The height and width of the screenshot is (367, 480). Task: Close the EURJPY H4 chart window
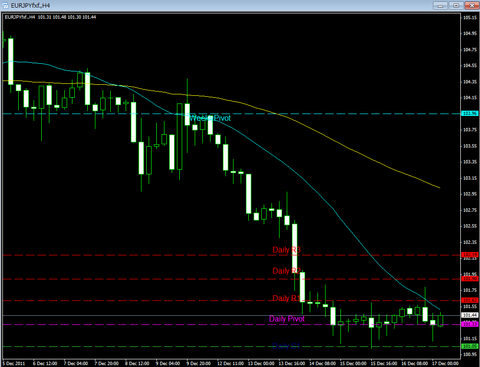click(x=472, y=6)
